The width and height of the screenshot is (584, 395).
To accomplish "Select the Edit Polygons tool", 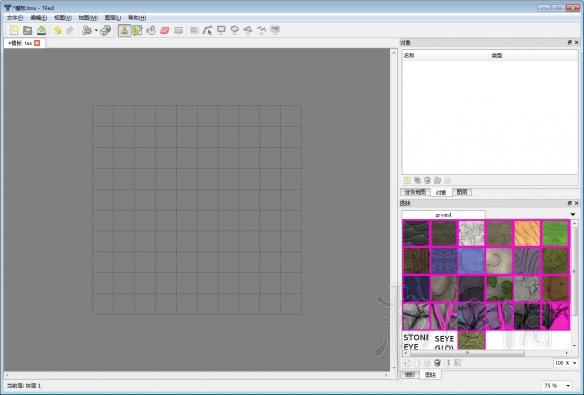I will click(207, 31).
